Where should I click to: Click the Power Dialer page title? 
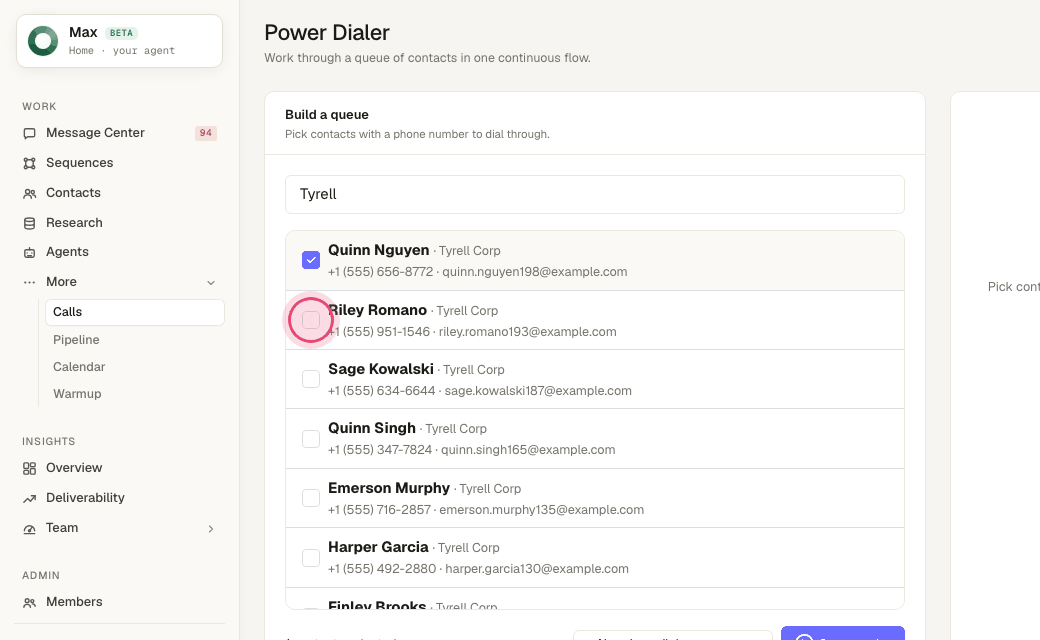[327, 32]
